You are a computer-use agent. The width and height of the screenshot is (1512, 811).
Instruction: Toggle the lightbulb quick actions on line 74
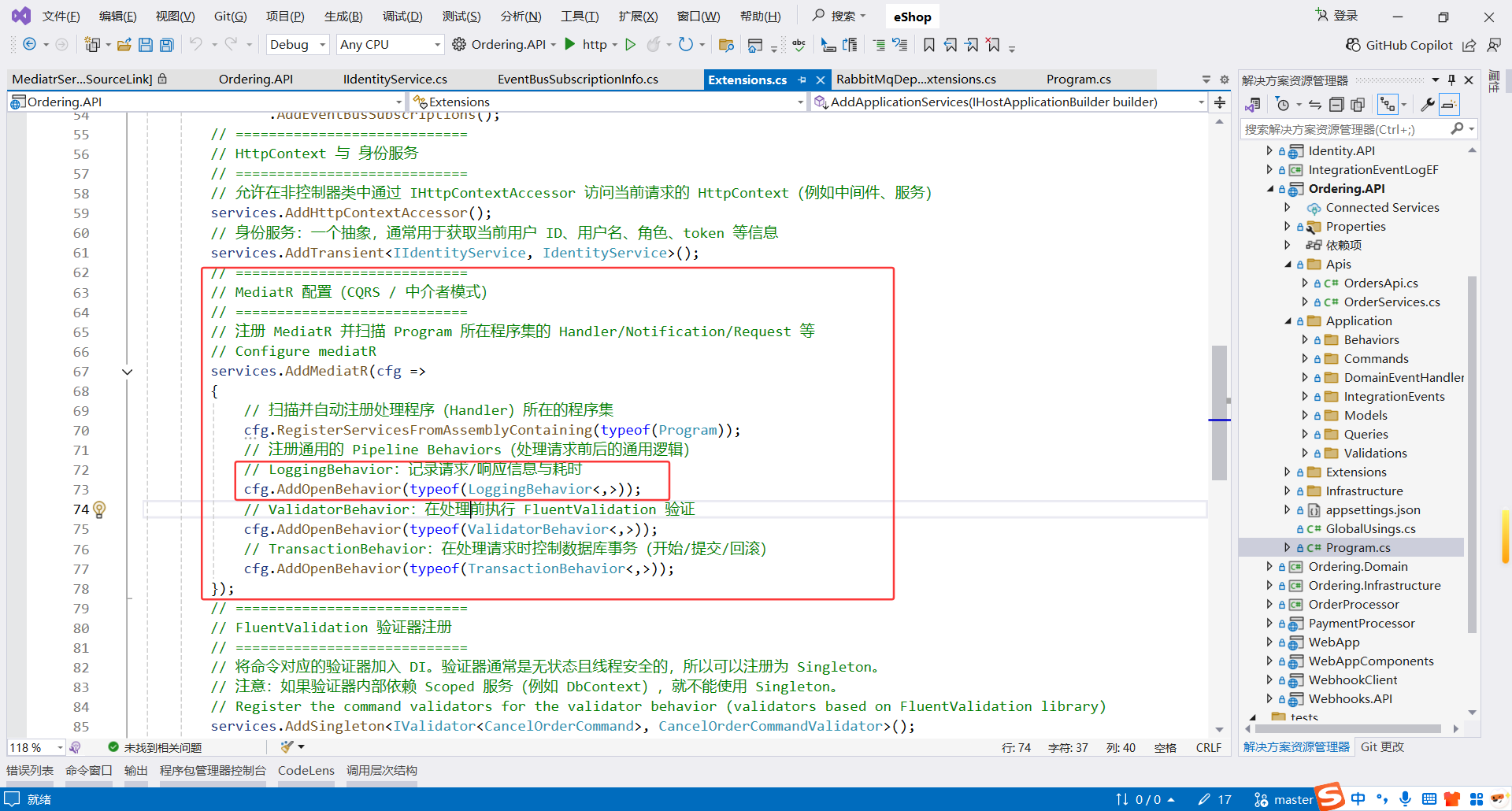pyautogui.click(x=99, y=509)
